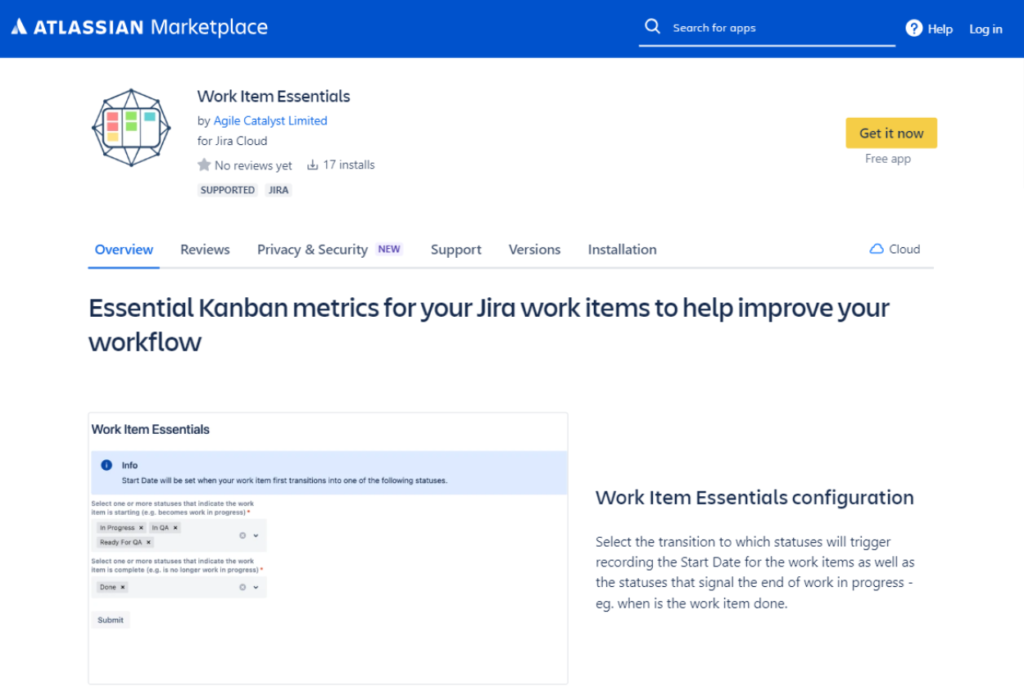Click the "17 installs" text

(x=349, y=165)
